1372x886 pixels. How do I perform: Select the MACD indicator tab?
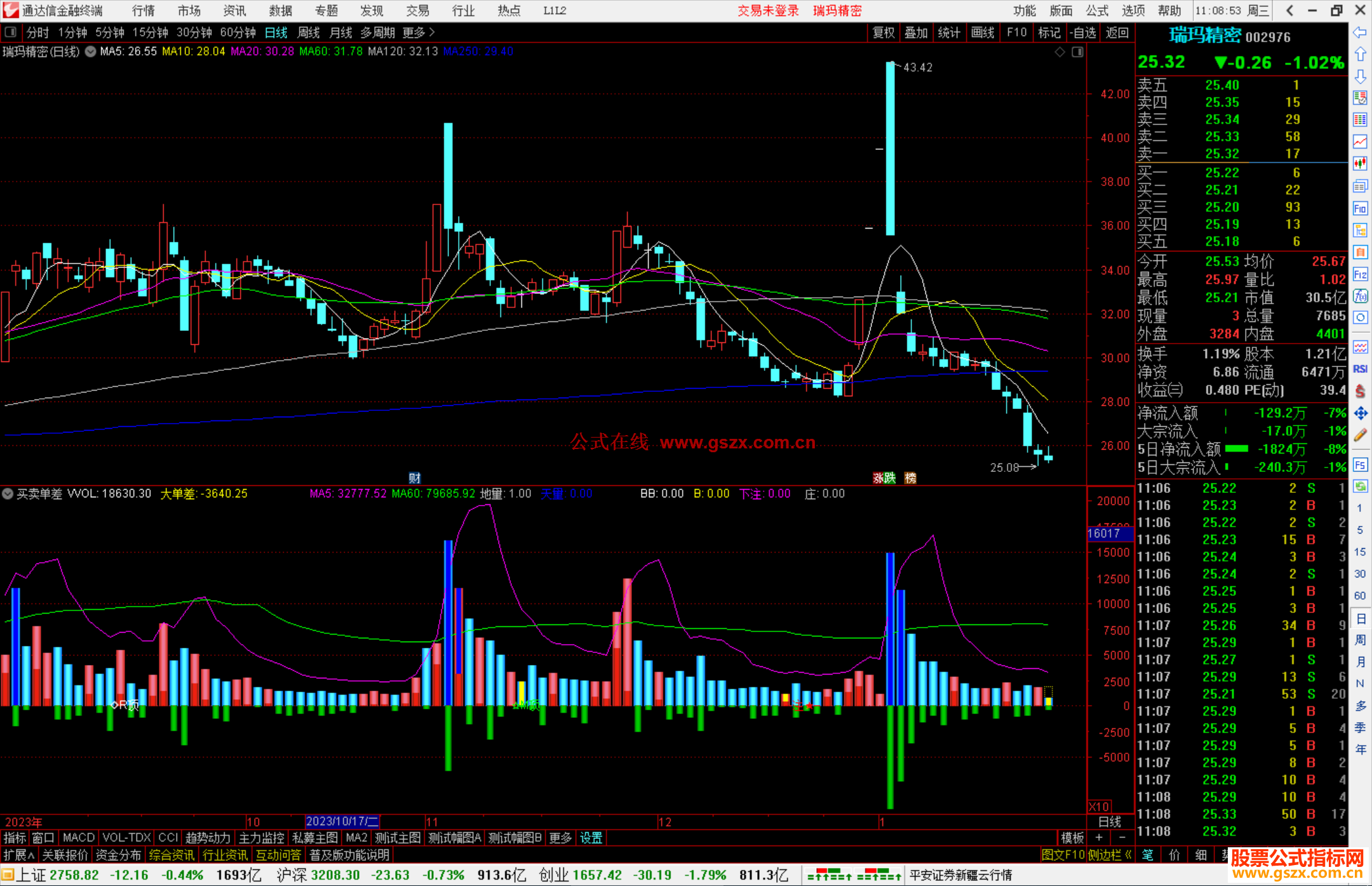pos(78,838)
